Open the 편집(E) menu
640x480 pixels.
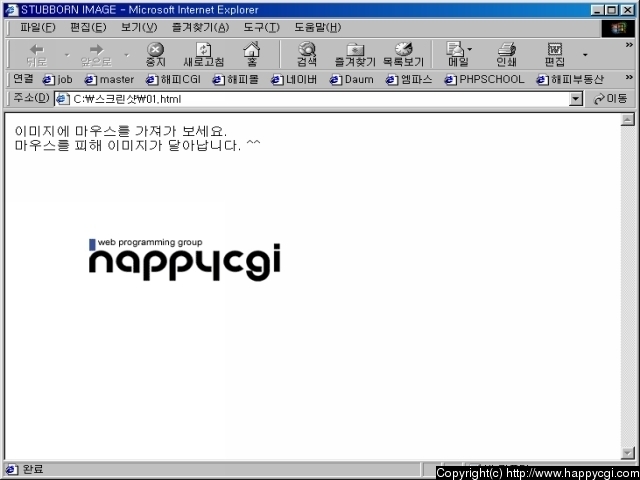[88, 27]
